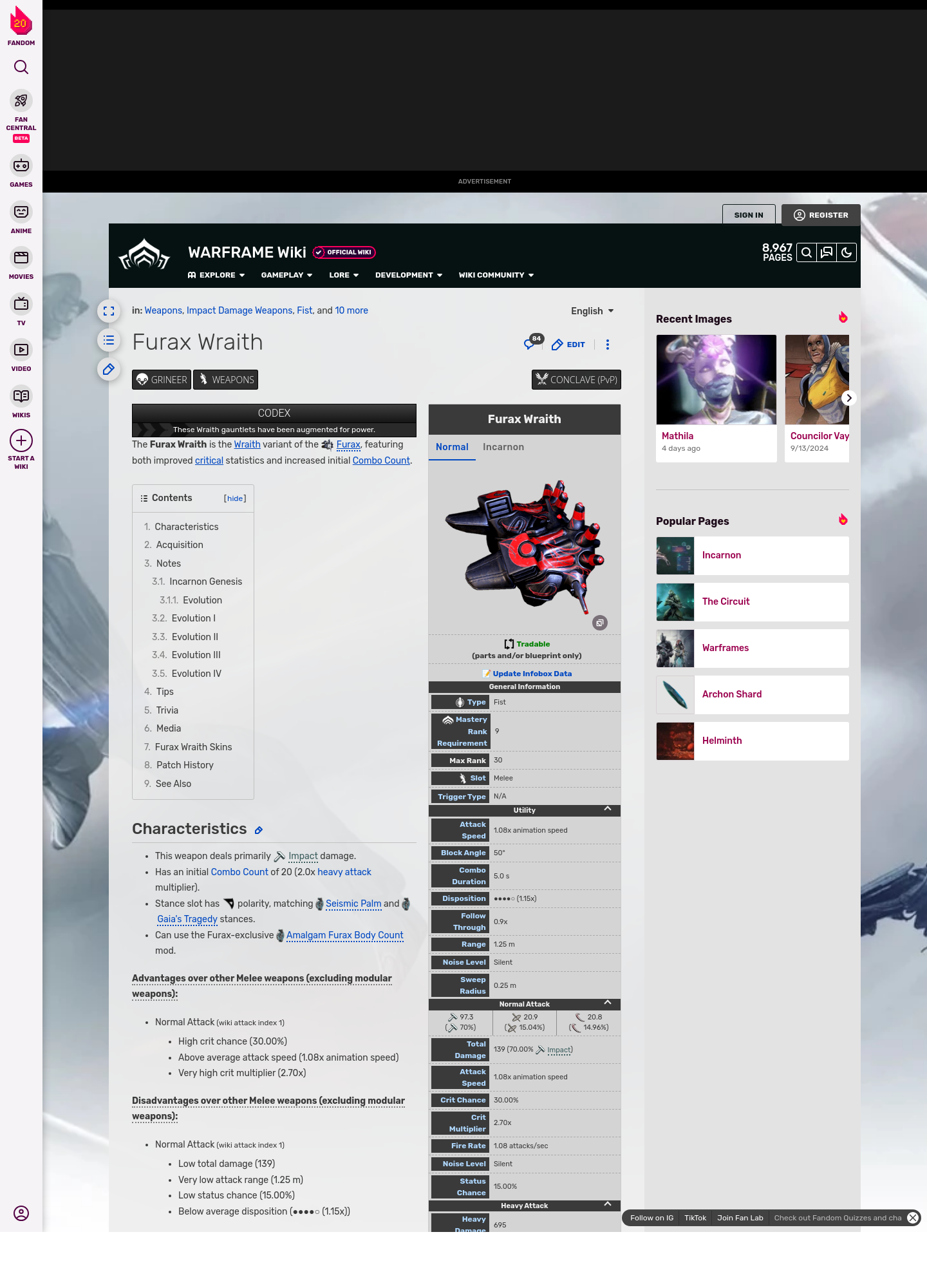Click the Start a Wiki plus icon
This screenshot has width=927, height=1288.
coord(21,441)
